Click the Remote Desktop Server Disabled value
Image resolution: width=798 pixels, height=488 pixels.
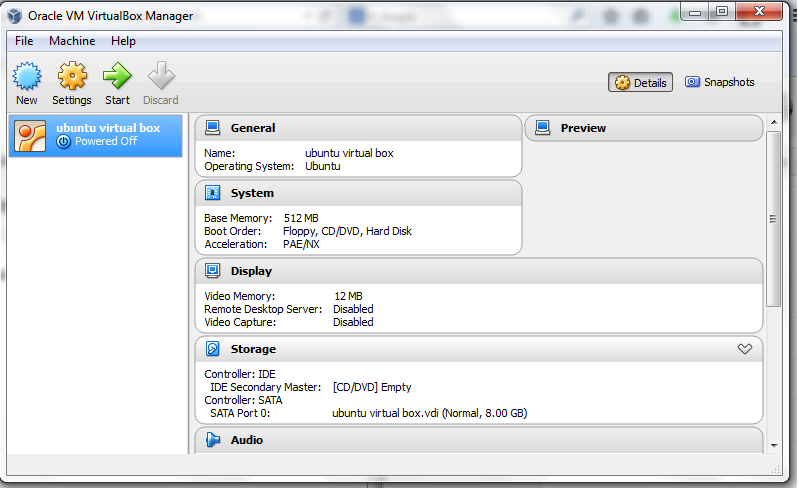pos(353,309)
